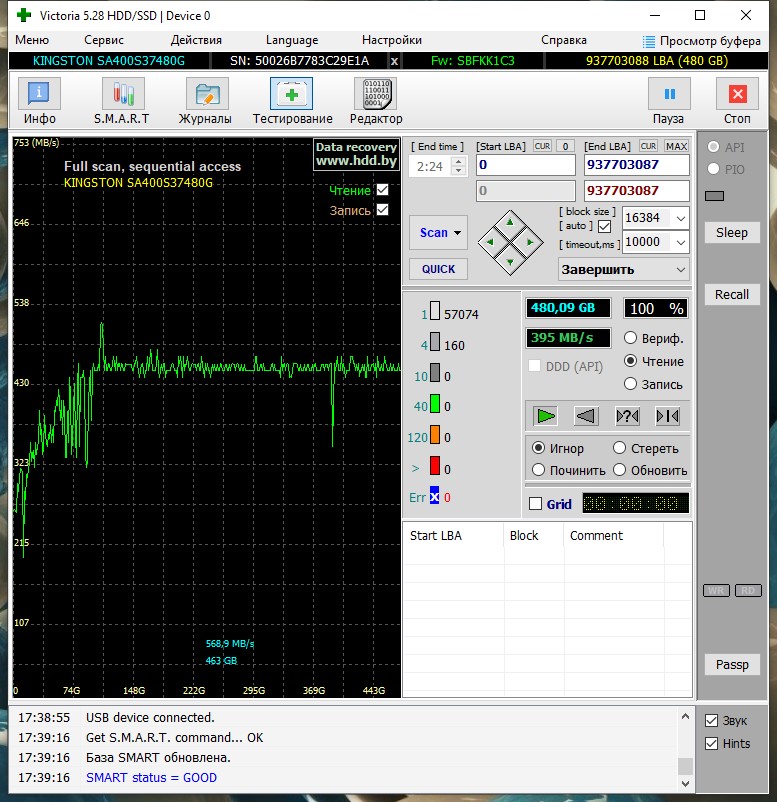This screenshot has height=802, width=777.
Task: Click the red slow block swatch
Action: coord(435,466)
